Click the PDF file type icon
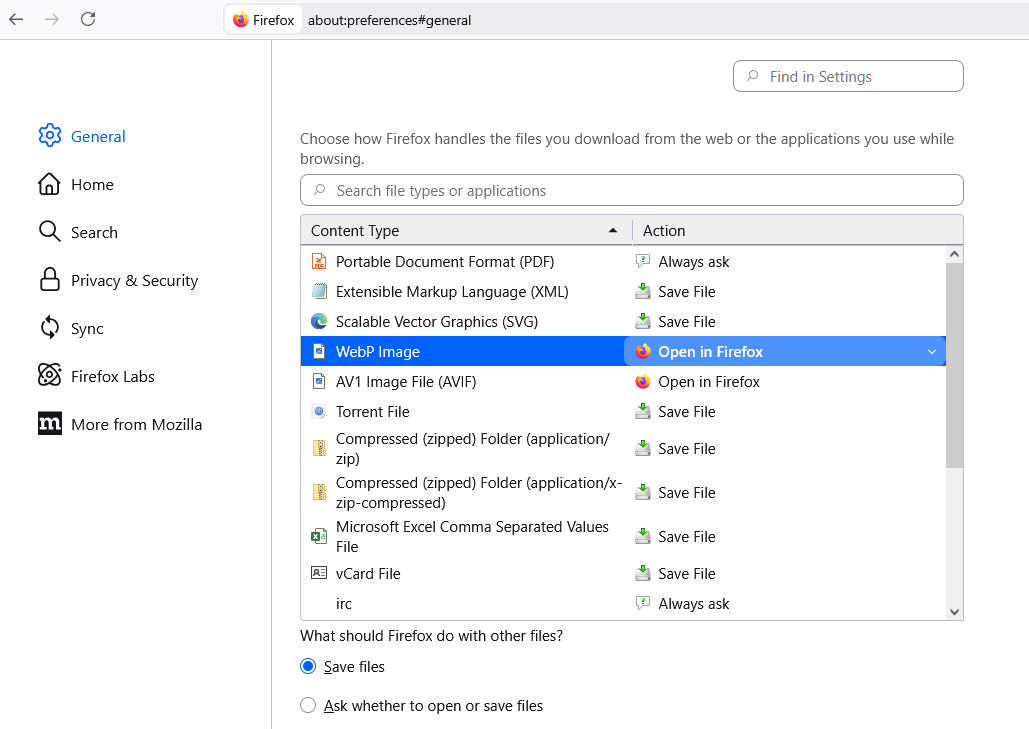The width and height of the screenshot is (1029, 729). click(319, 261)
